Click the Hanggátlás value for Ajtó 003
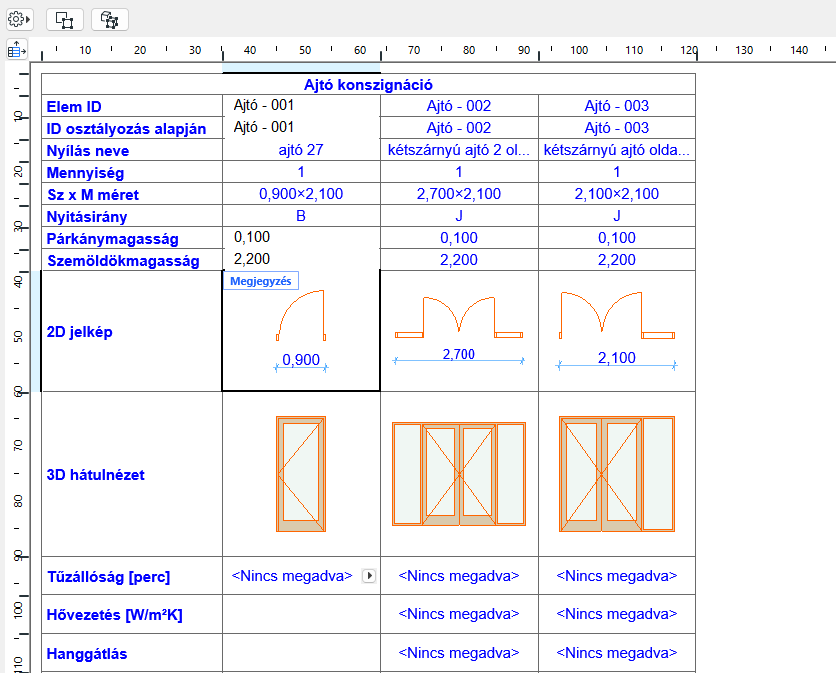This screenshot has width=836, height=673. (617, 652)
